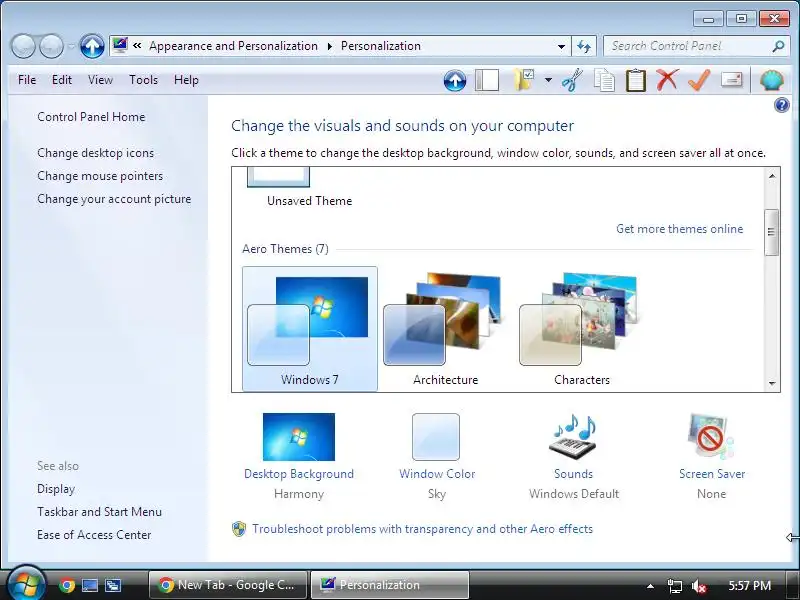
Task: Click the Personalization taskbar button
Action: tap(390, 585)
